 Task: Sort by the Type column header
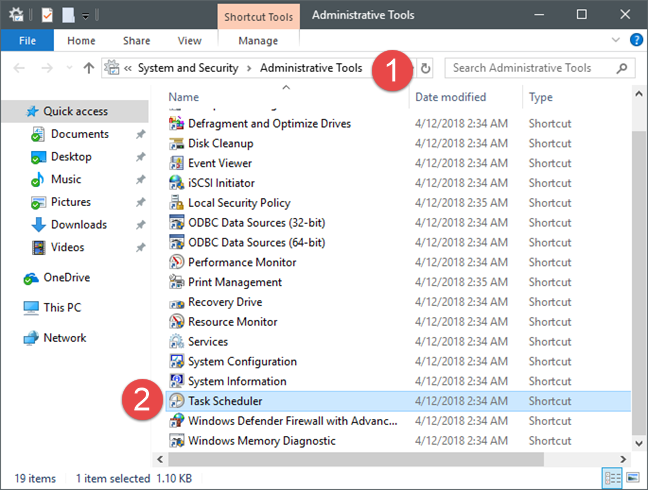point(541,97)
